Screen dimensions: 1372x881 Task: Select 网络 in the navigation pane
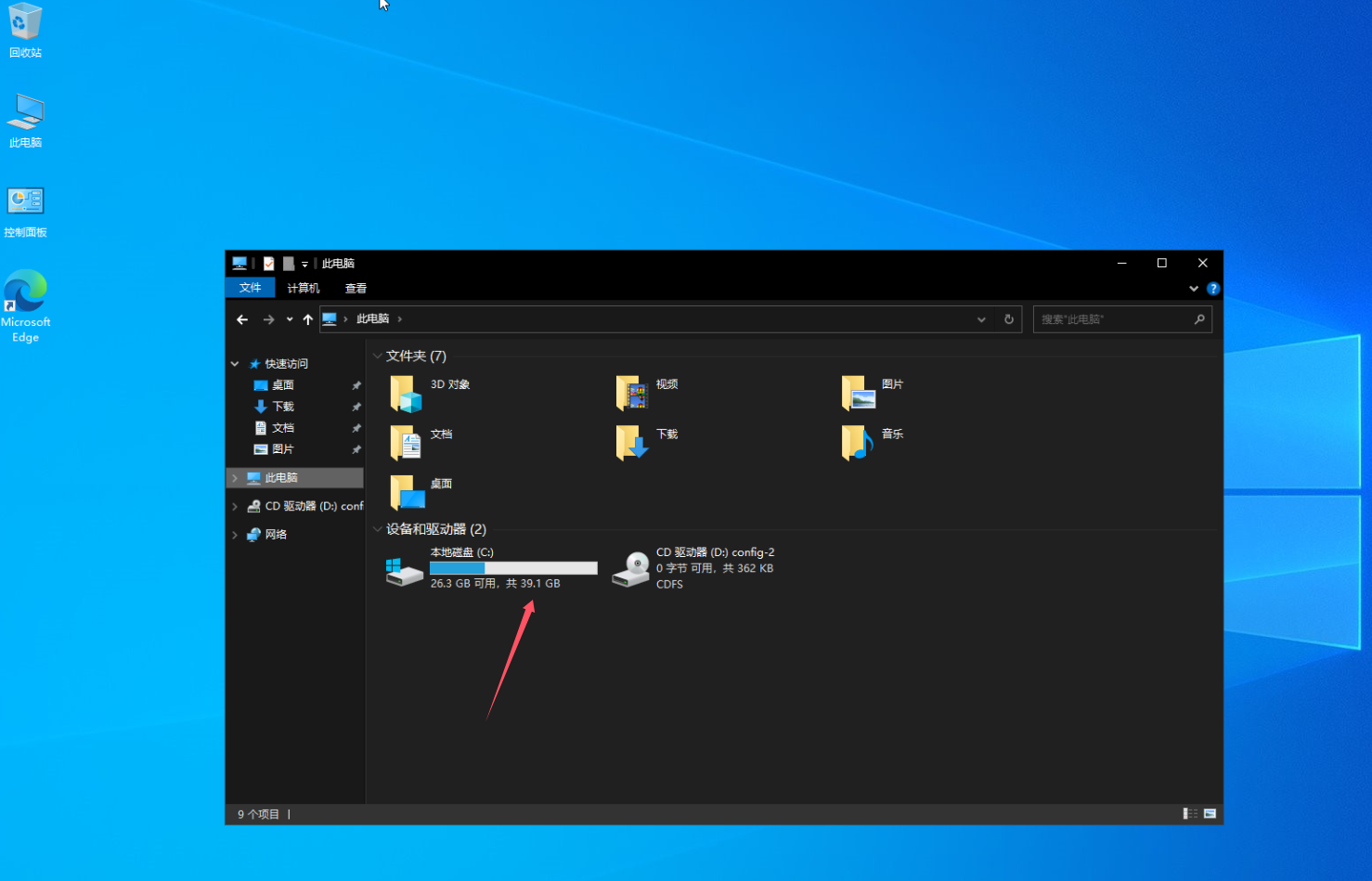pyautogui.click(x=276, y=535)
